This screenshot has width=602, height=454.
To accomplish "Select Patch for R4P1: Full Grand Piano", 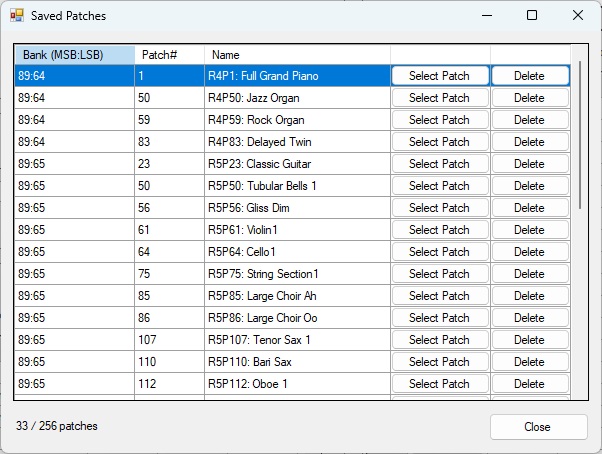I will click(x=440, y=76).
